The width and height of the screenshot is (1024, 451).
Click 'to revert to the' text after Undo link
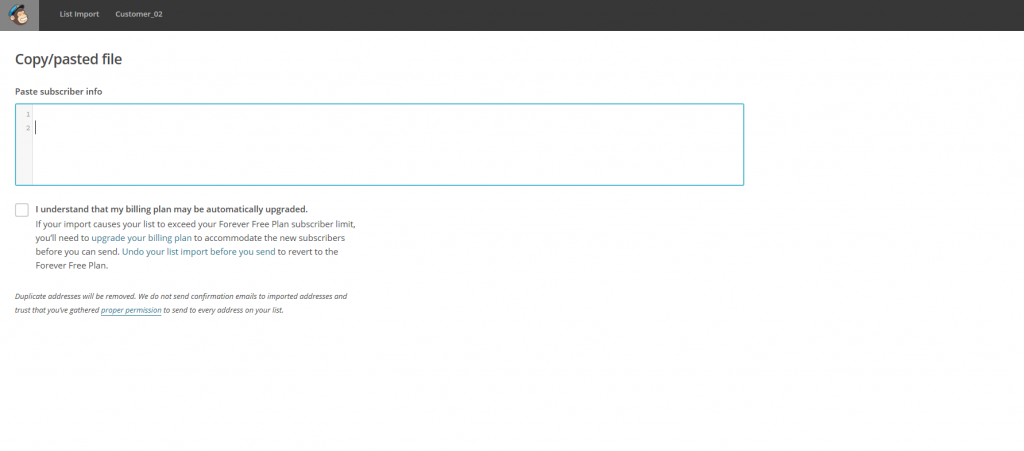pos(308,252)
